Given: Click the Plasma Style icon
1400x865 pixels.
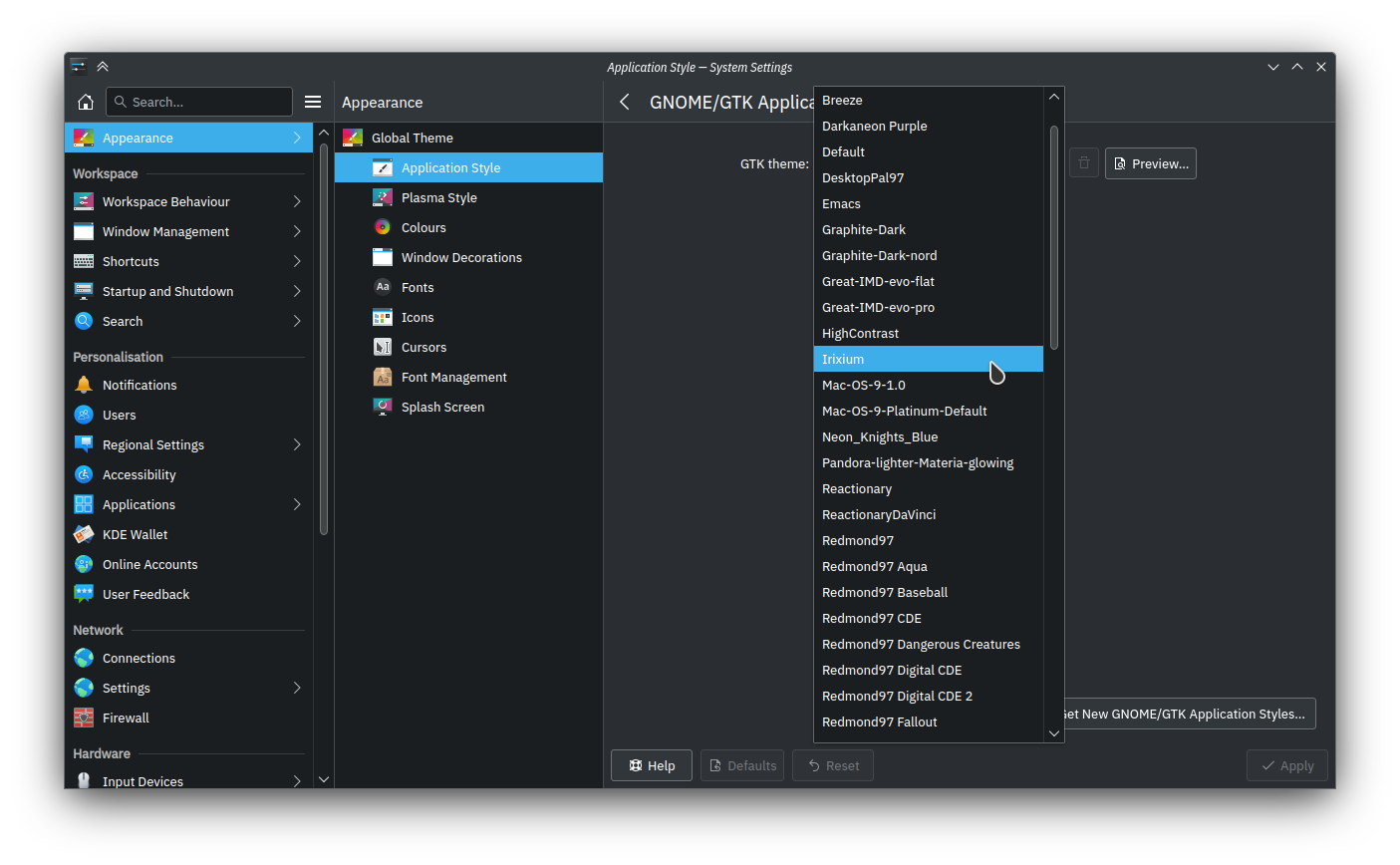Looking at the screenshot, I should pyautogui.click(x=383, y=197).
